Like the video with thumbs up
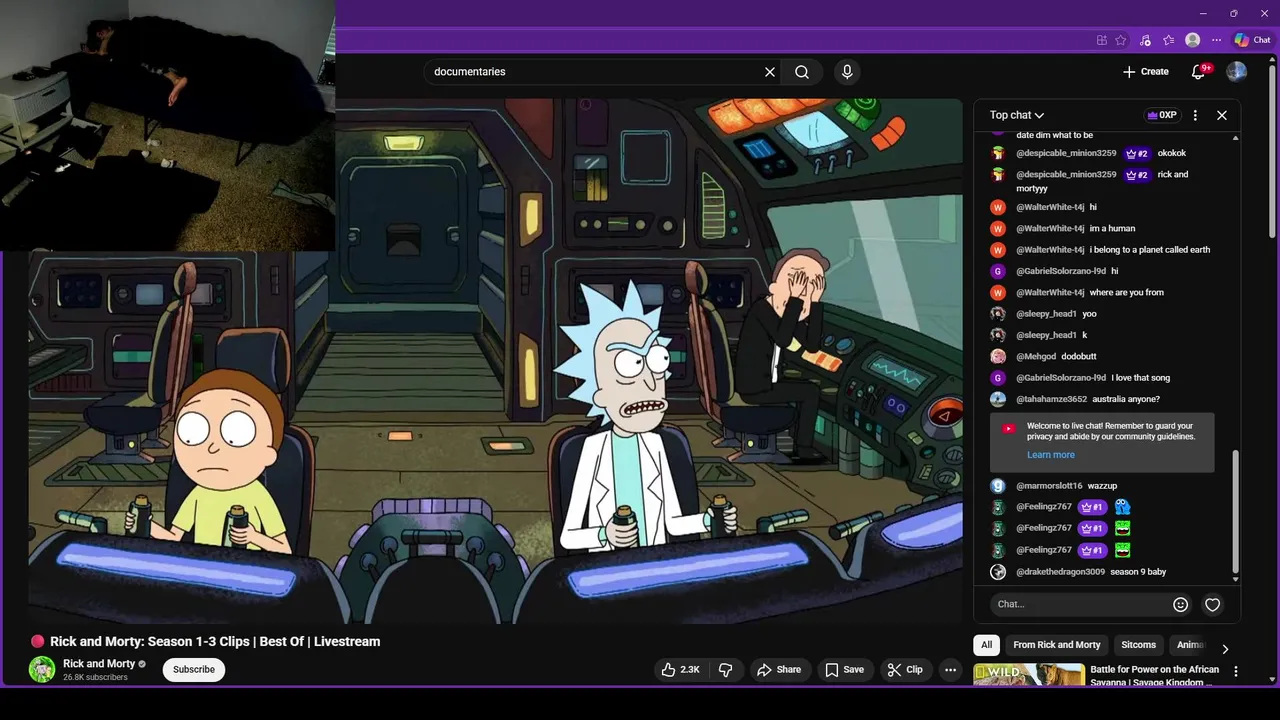The image size is (1280, 720). (680, 670)
